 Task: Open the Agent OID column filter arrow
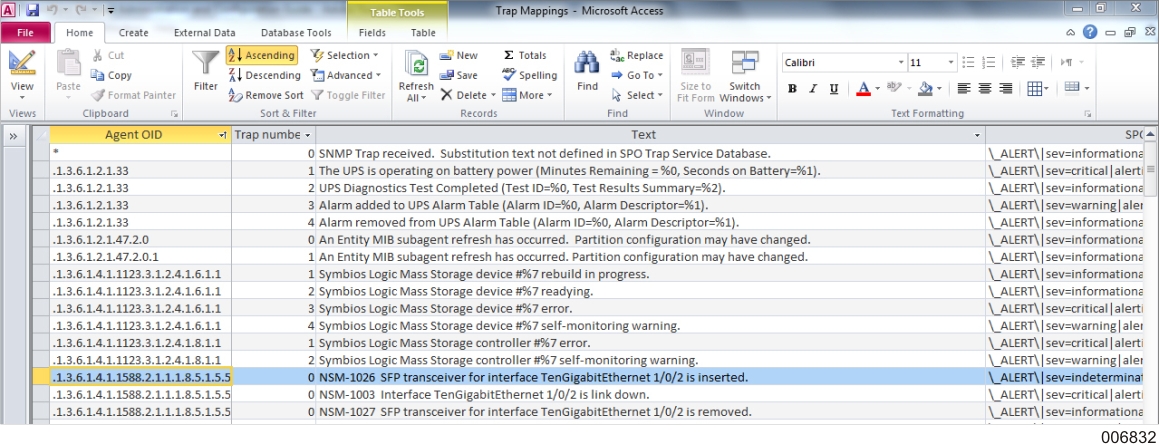coord(223,135)
